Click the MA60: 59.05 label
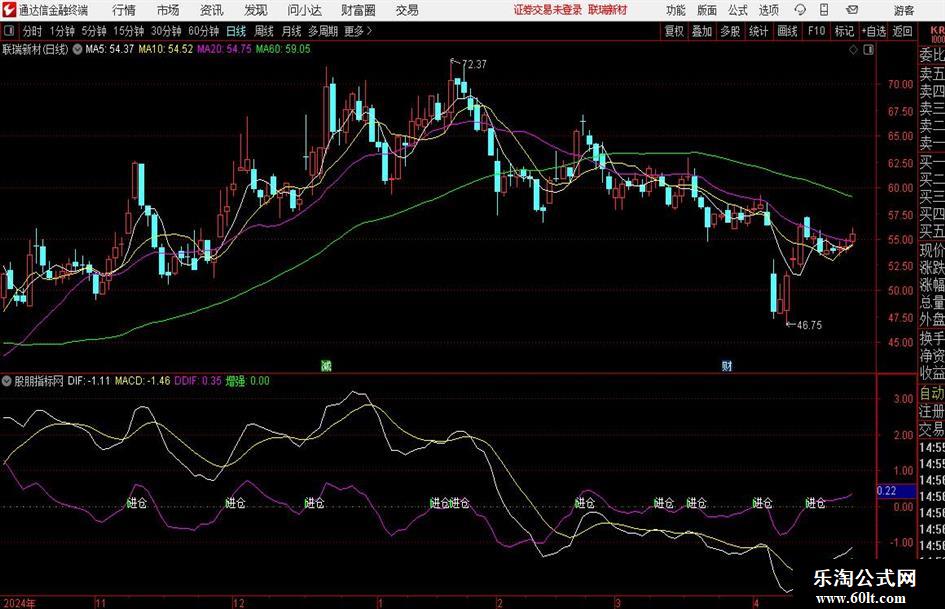Screen dimensions: 945x609 (283, 49)
